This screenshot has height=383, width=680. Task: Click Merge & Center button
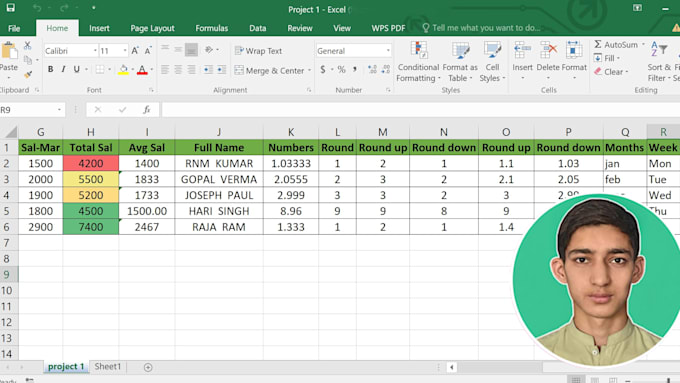(x=269, y=70)
